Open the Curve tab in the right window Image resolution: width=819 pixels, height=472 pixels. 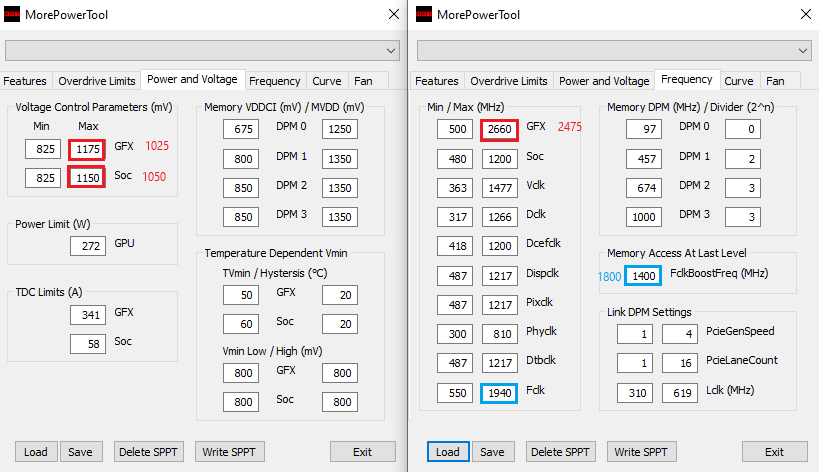tap(739, 81)
